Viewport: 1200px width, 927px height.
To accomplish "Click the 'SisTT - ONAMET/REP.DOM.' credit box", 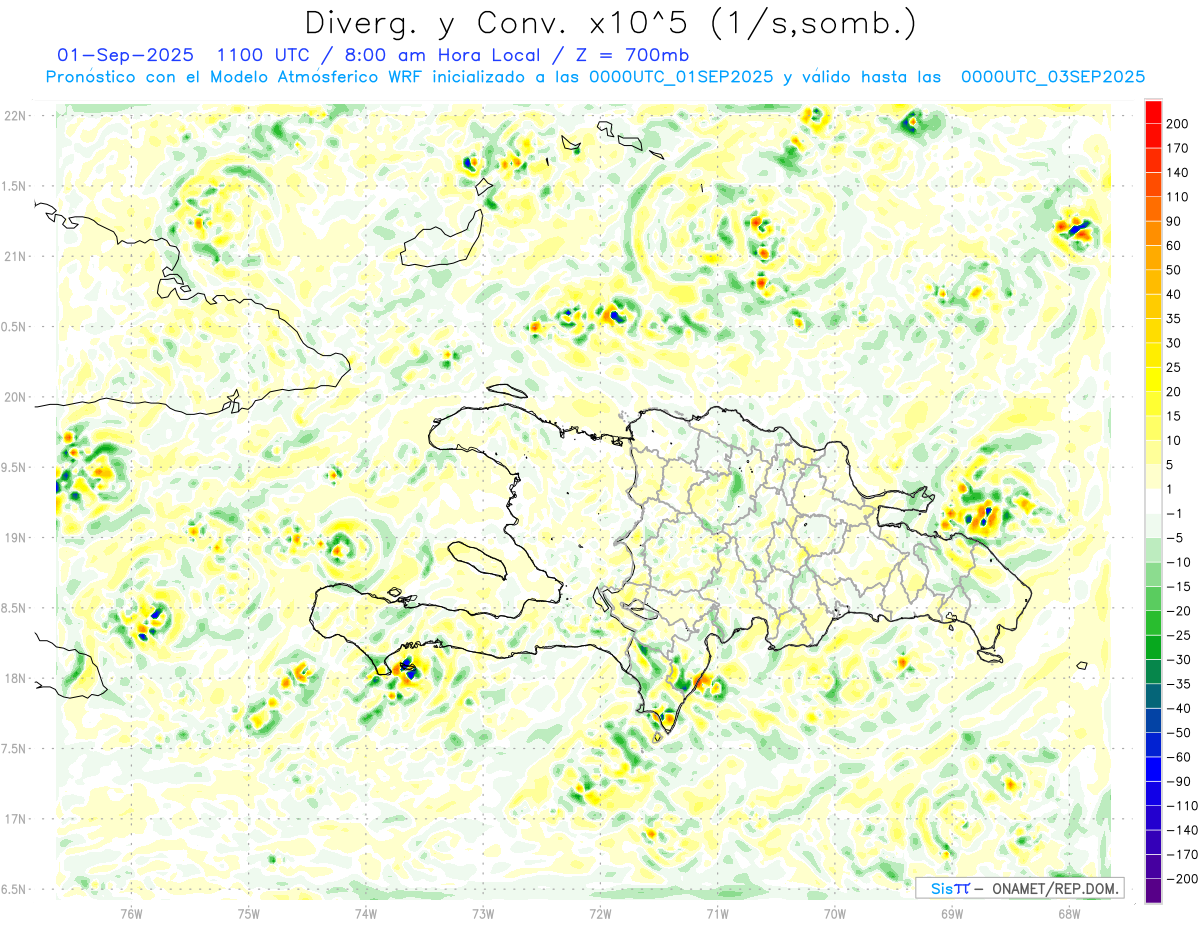I will point(1020,888).
